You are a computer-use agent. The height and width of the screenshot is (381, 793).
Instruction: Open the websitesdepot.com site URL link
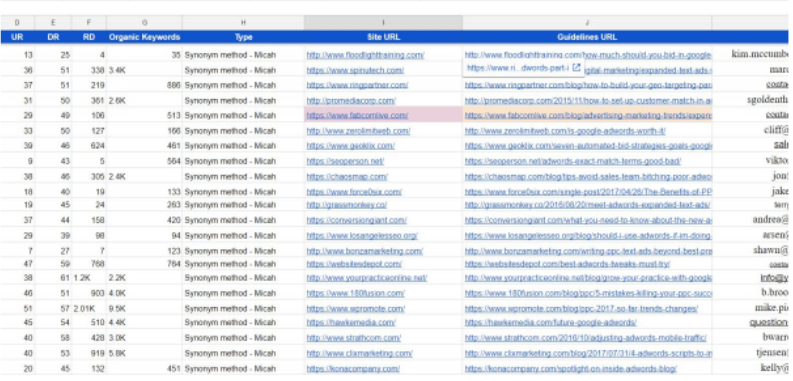pyautogui.click(x=354, y=264)
